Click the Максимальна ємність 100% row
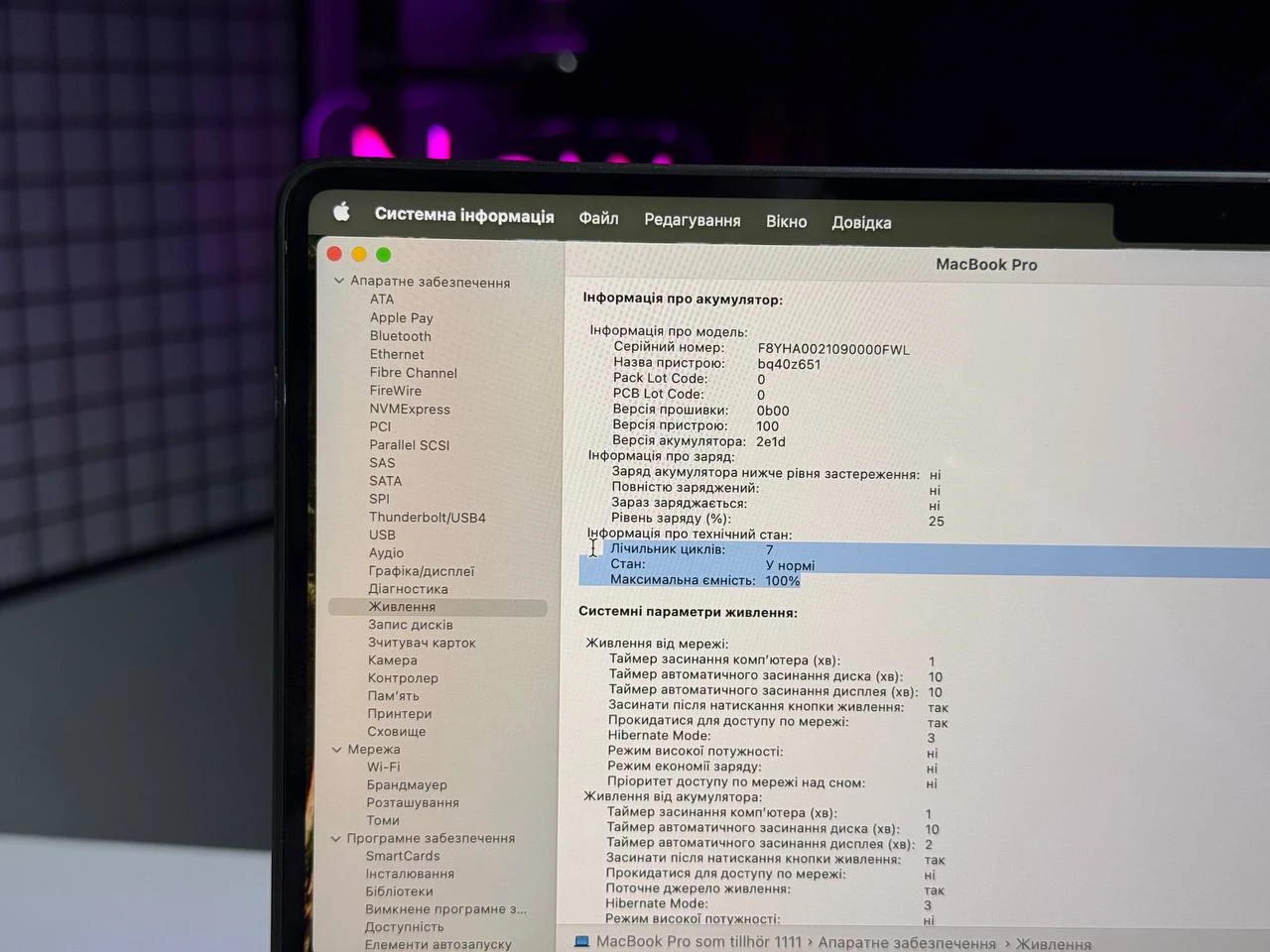1270x952 pixels. coord(705,581)
